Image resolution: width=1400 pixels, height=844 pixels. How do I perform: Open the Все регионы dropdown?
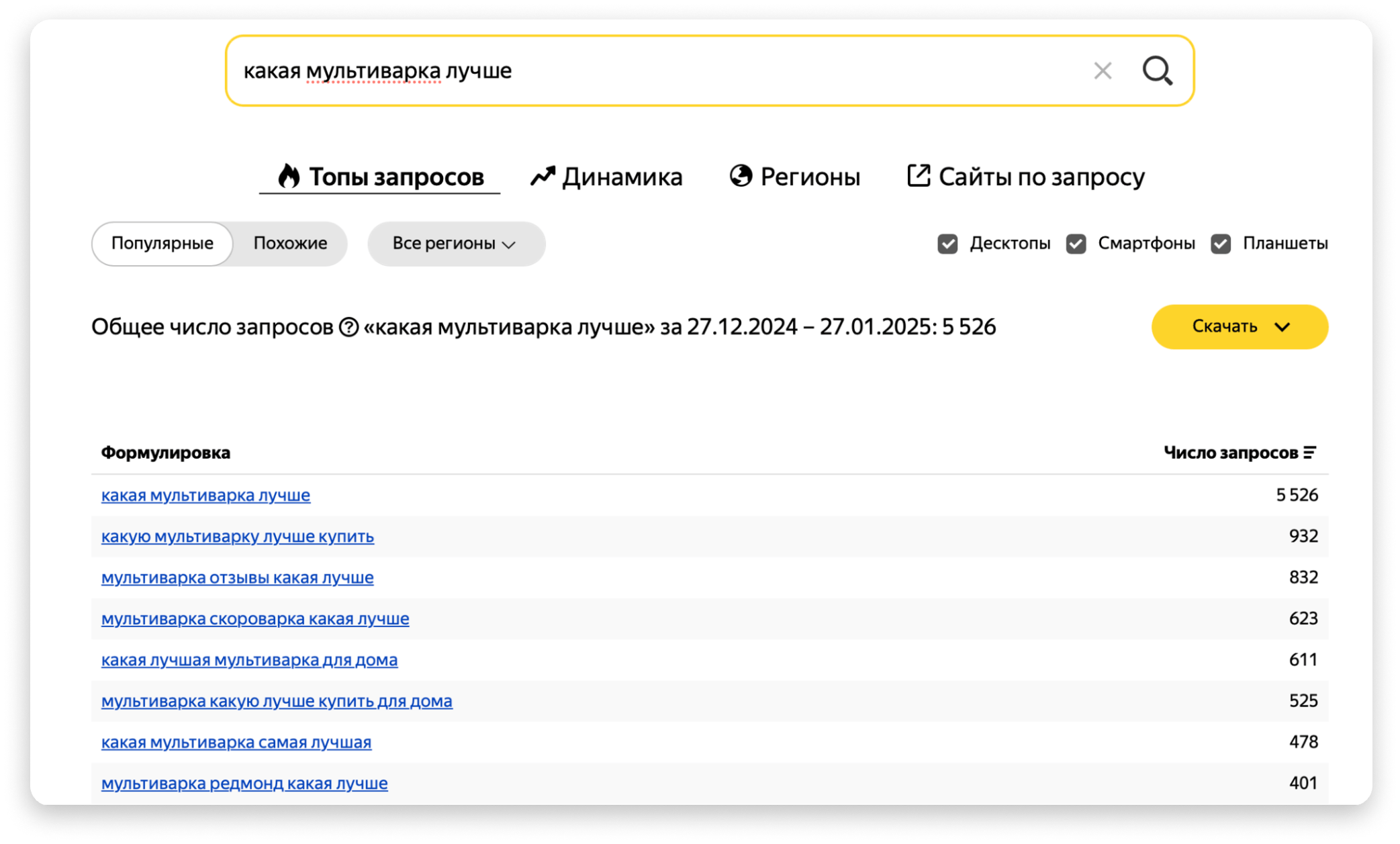455,244
